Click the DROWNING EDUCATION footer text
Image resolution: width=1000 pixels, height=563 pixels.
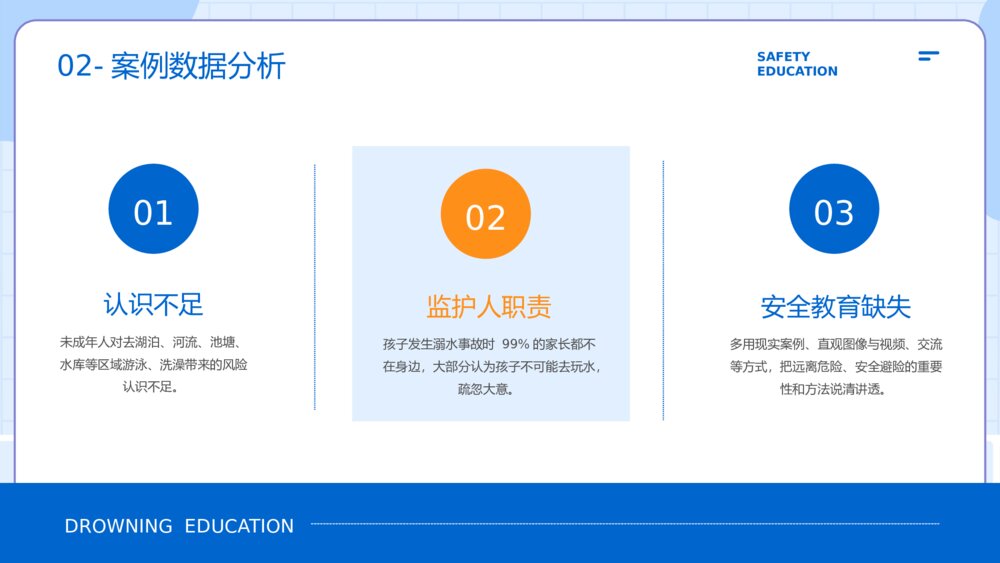(179, 526)
